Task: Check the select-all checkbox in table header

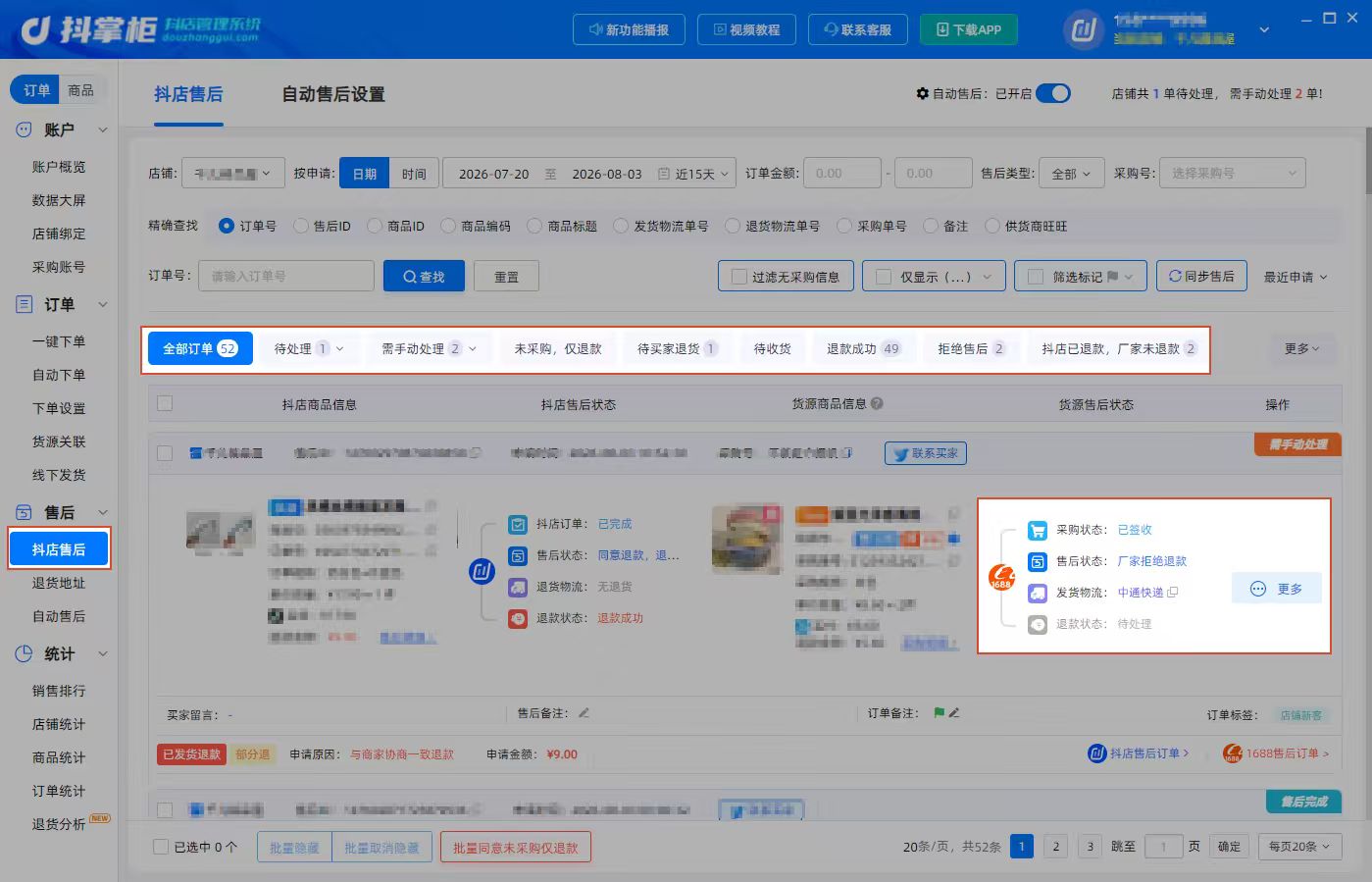Action: coord(165,403)
